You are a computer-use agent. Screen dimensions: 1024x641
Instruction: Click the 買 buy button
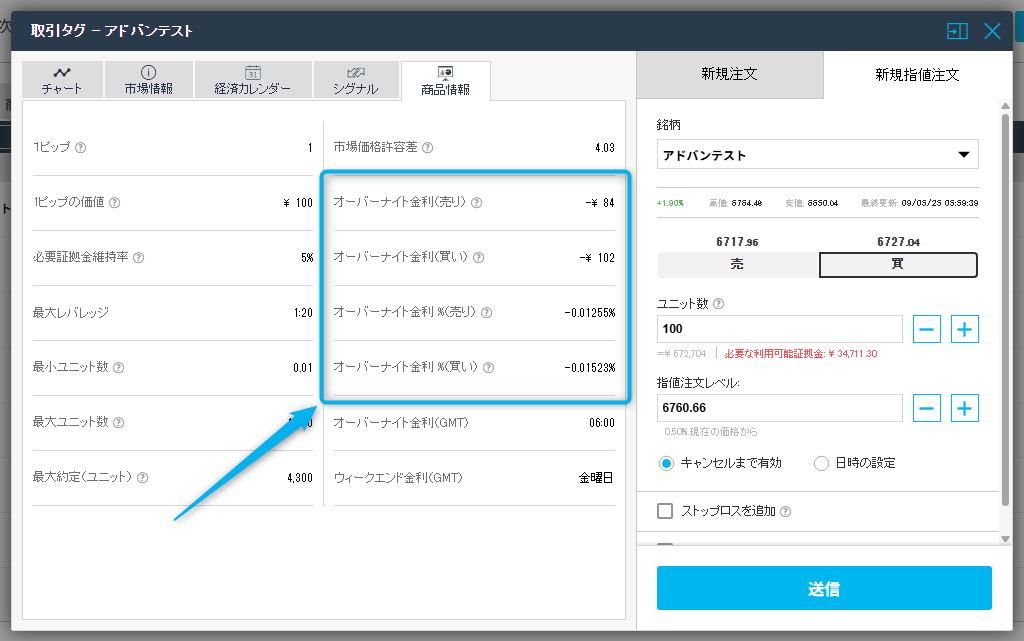click(x=898, y=264)
